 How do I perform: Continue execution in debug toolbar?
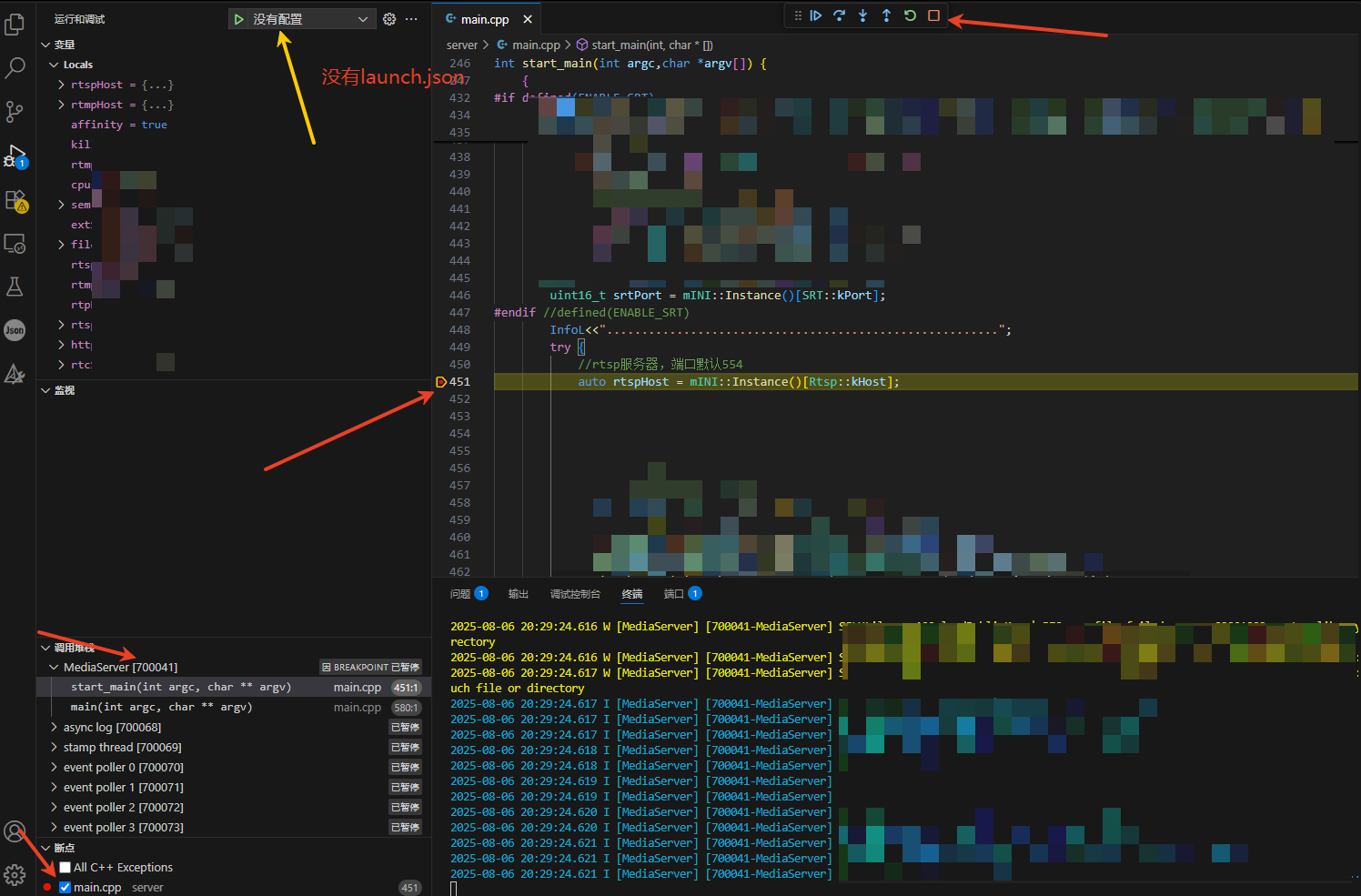816,15
